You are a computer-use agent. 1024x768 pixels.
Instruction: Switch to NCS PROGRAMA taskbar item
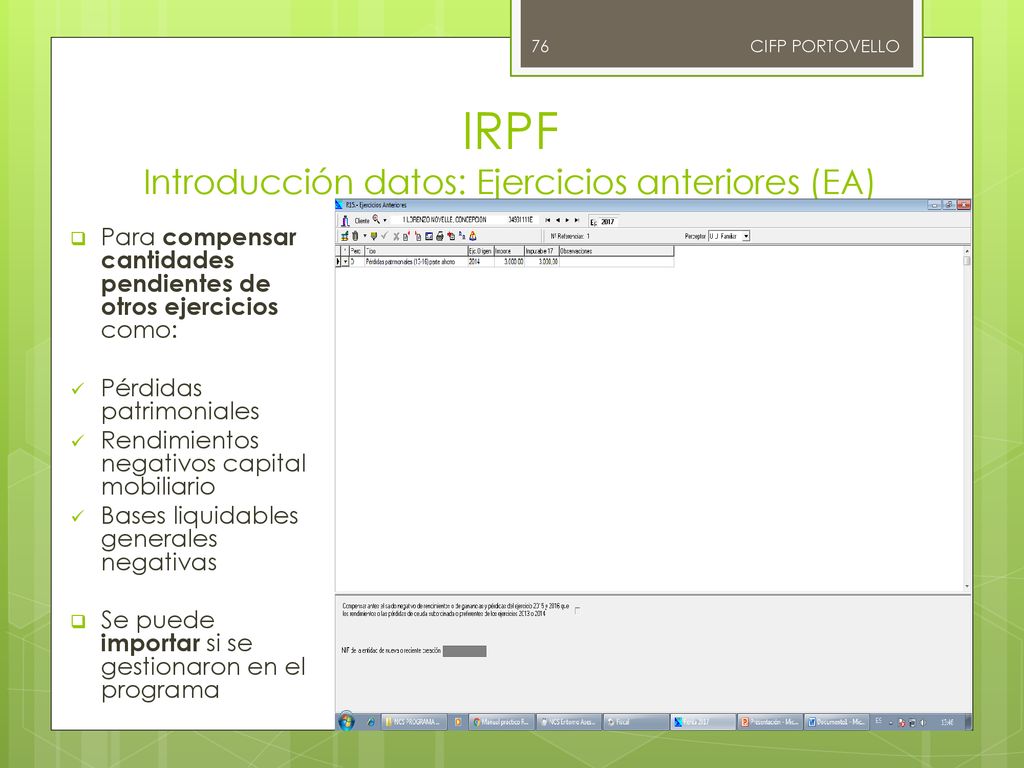(414, 722)
